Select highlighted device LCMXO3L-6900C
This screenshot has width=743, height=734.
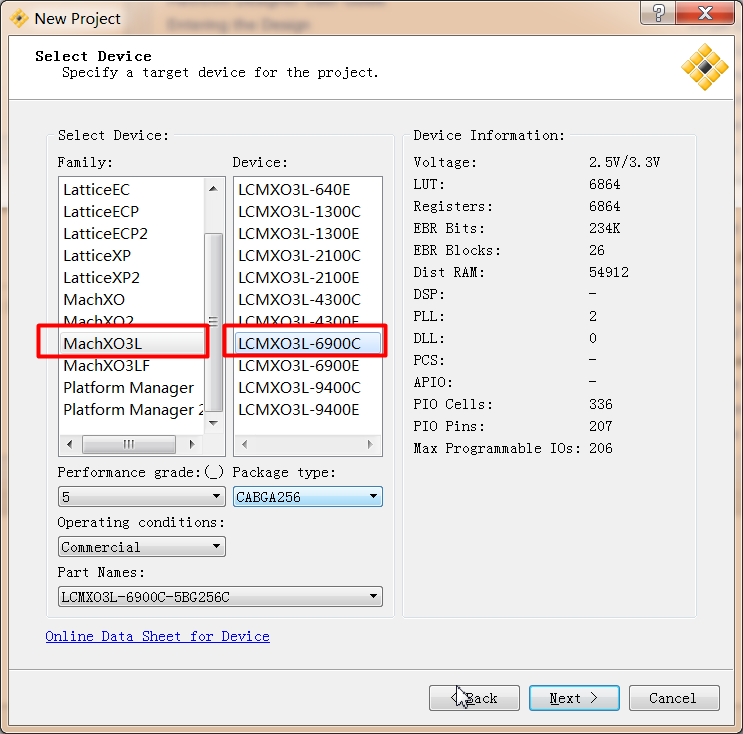(x=308, y=344)
